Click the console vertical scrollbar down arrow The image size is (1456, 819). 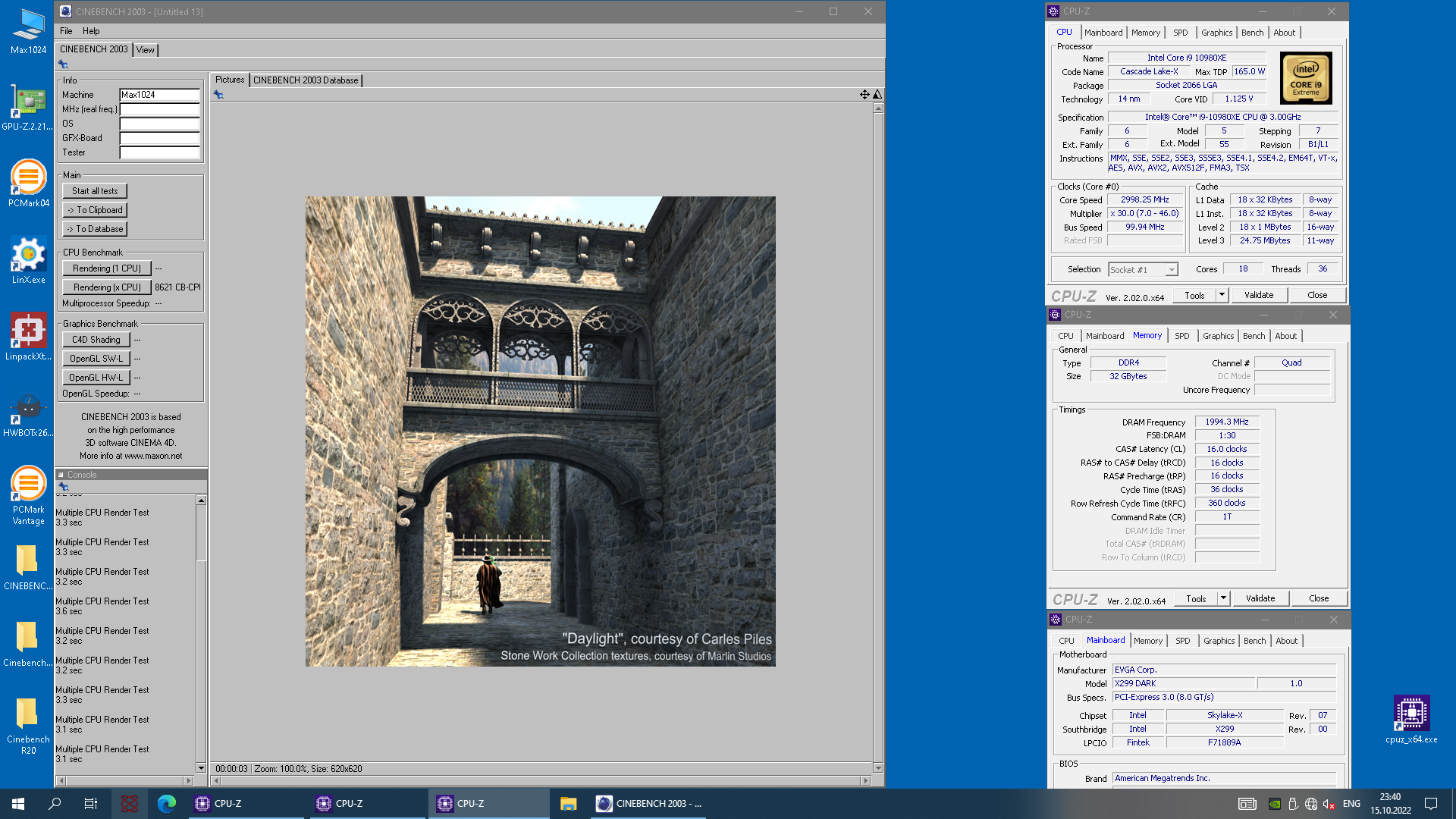pyautogui.click(x=201, y=767)
